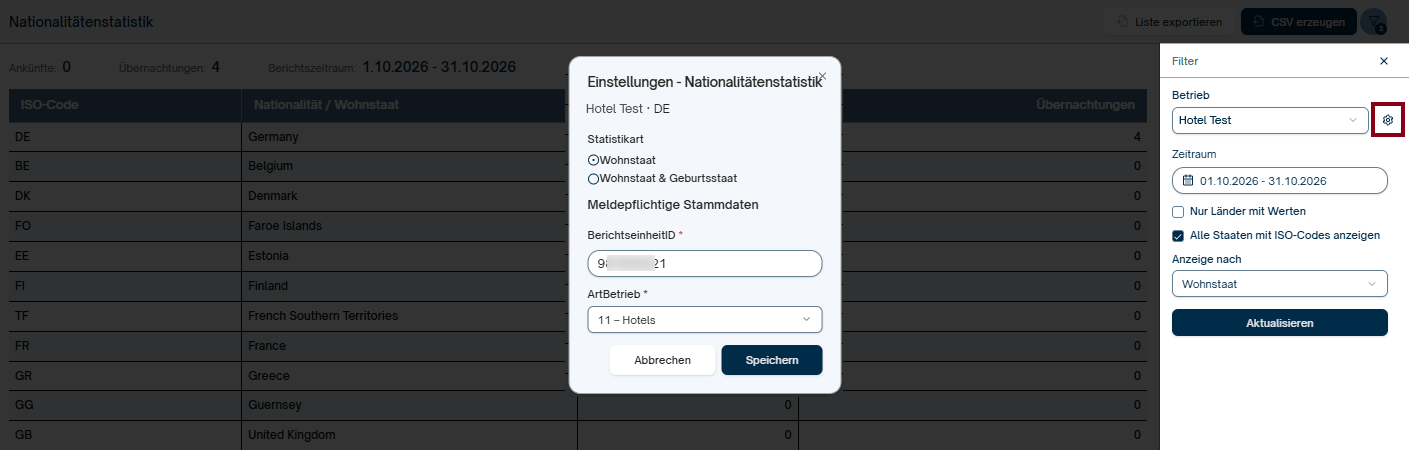Click ISO code GB cell
1409x450 pixels.
pos(125,436)
